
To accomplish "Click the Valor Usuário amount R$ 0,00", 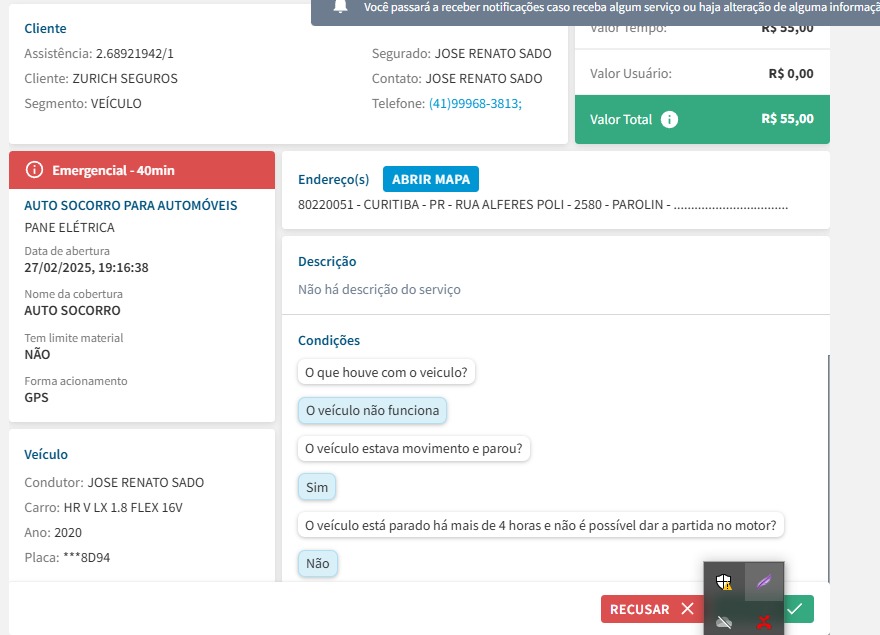I will (x=791, y=74).
